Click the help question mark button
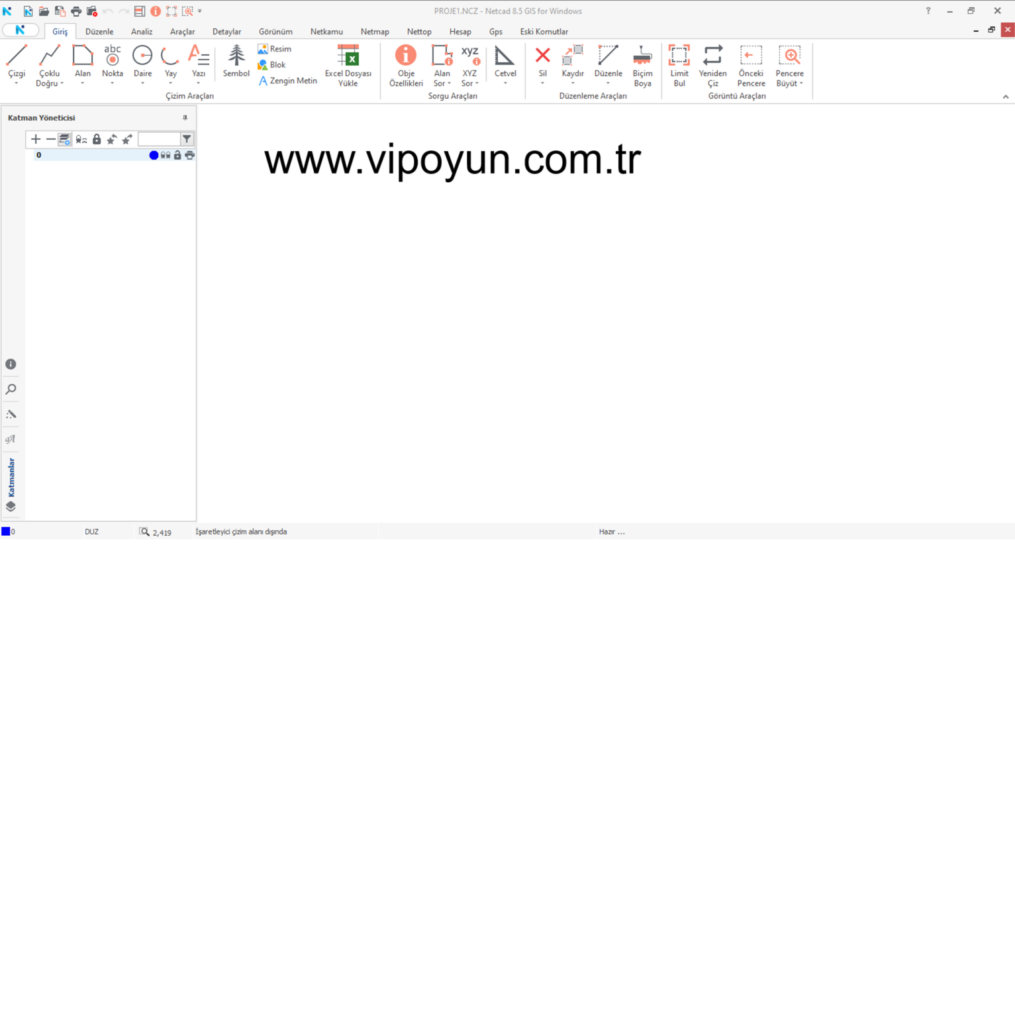 click(x=928, y=11)
